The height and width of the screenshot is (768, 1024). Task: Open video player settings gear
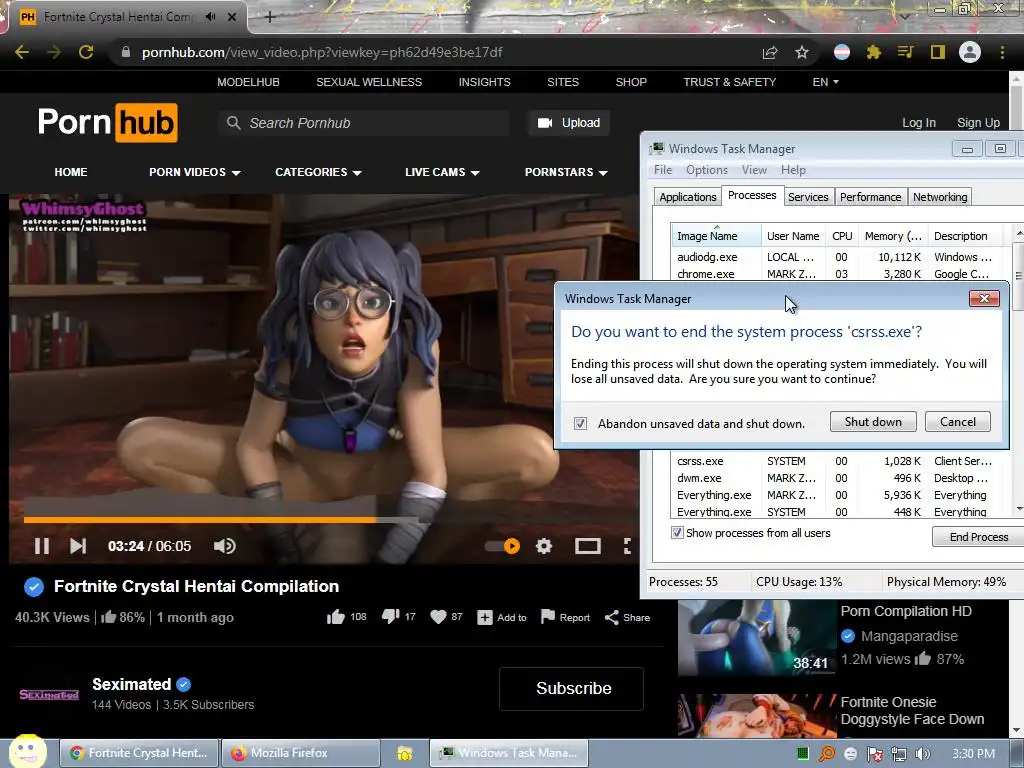[544, 546]
